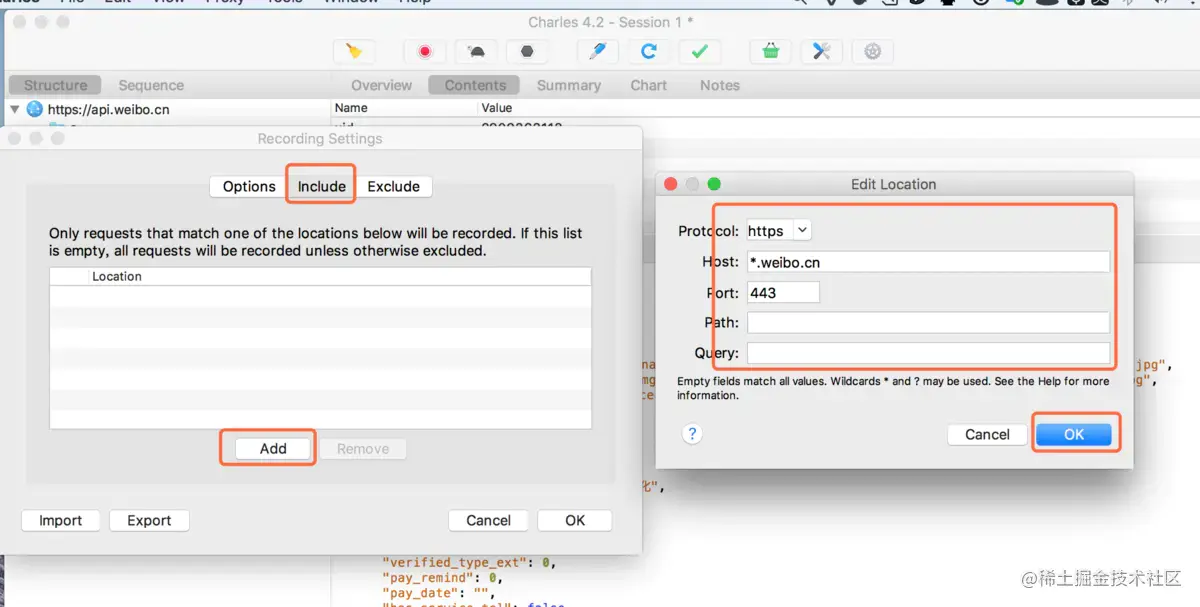The width and height of the screenshot is (1200, 607).
Task: Select the Options tab in Recording Settings
Action: click(x=249, y=186)
